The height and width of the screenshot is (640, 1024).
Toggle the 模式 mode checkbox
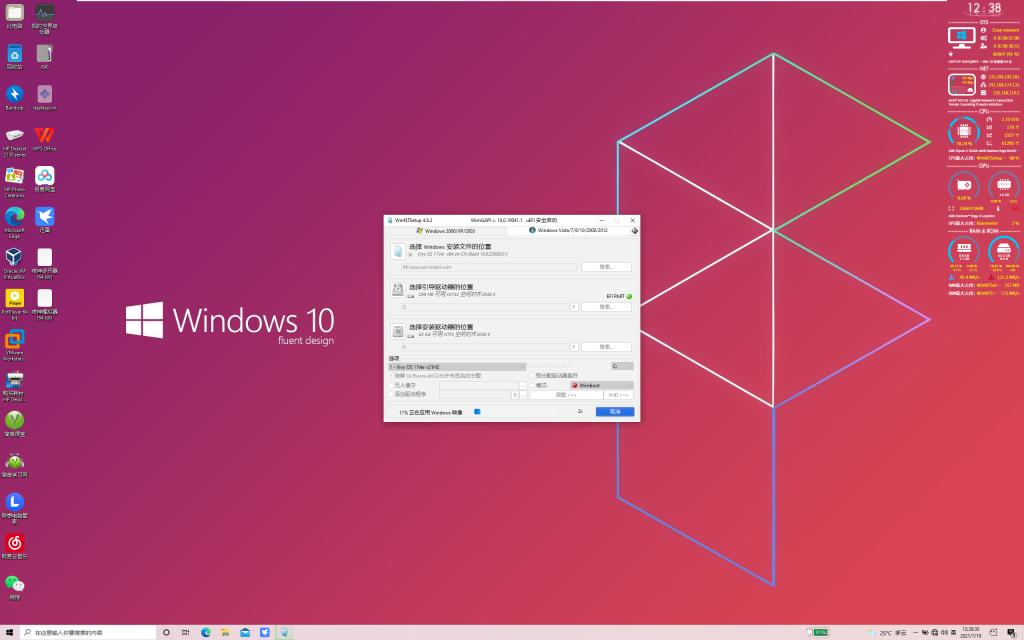click(x=532, y=385)
